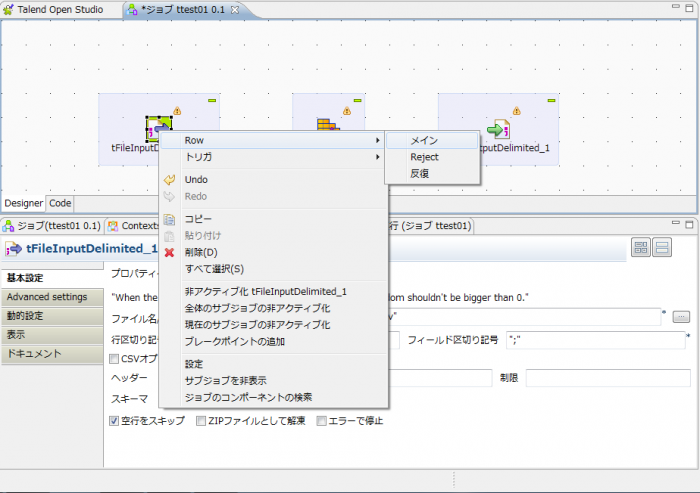Minimize the component properties panel
700x493 pixels.
(676, 223)
